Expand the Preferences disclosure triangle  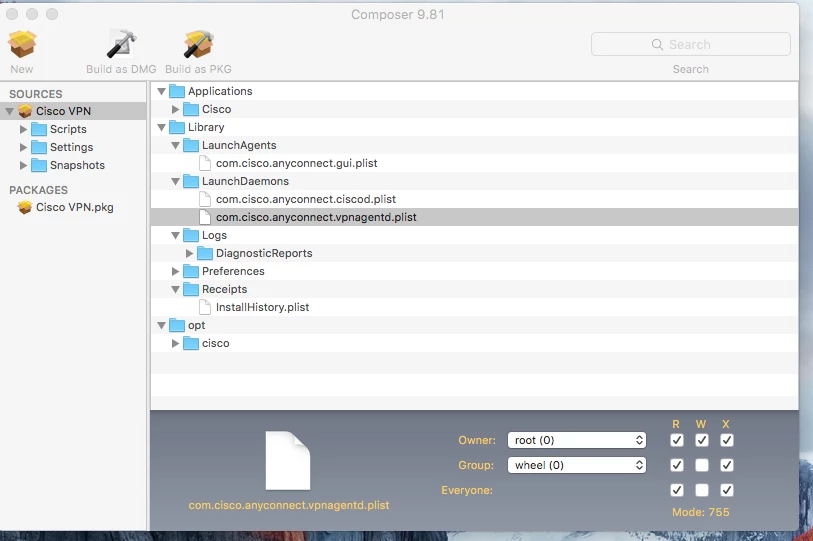tap(175, 271)
